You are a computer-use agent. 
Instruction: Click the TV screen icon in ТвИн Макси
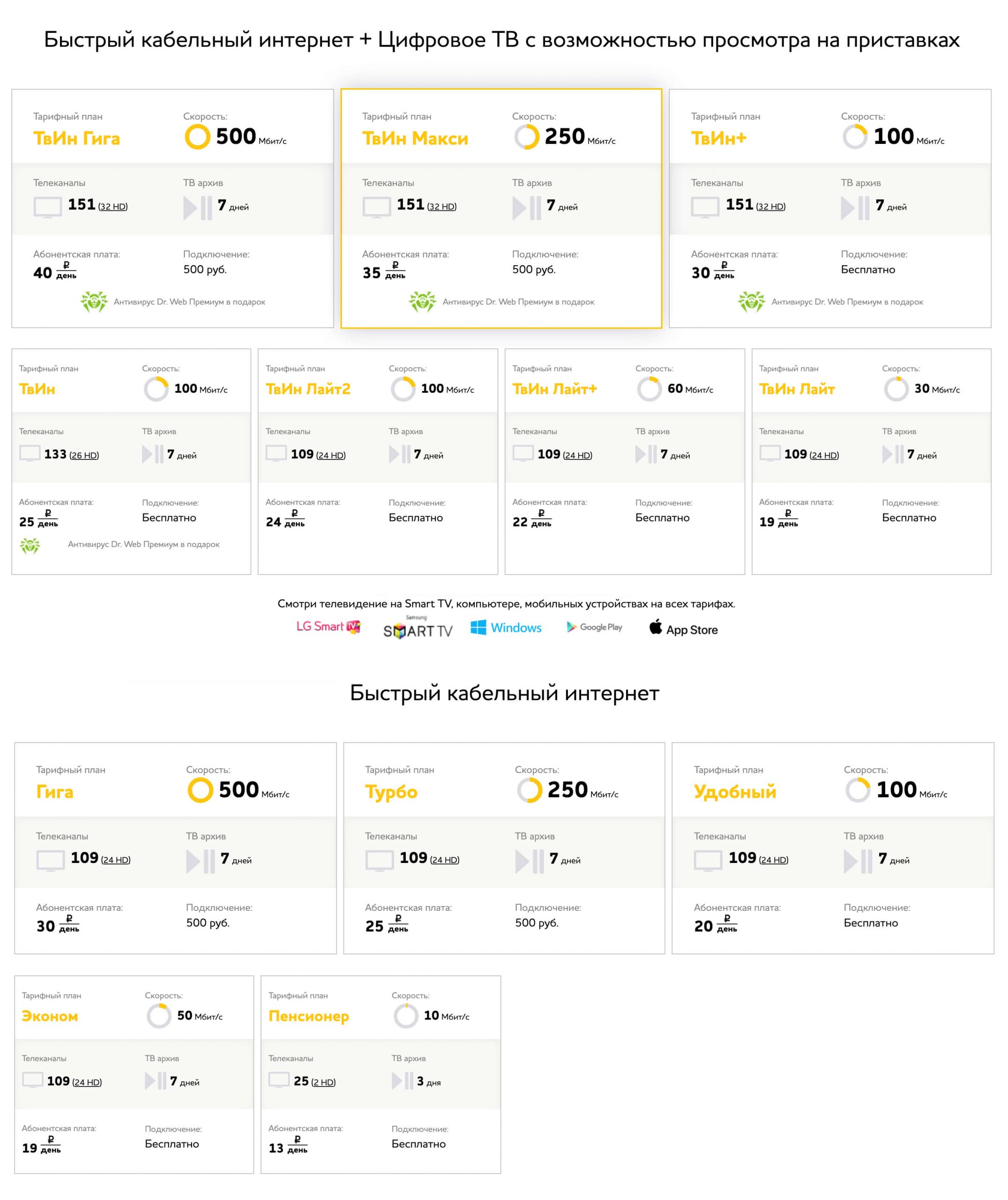pos(377,208)
